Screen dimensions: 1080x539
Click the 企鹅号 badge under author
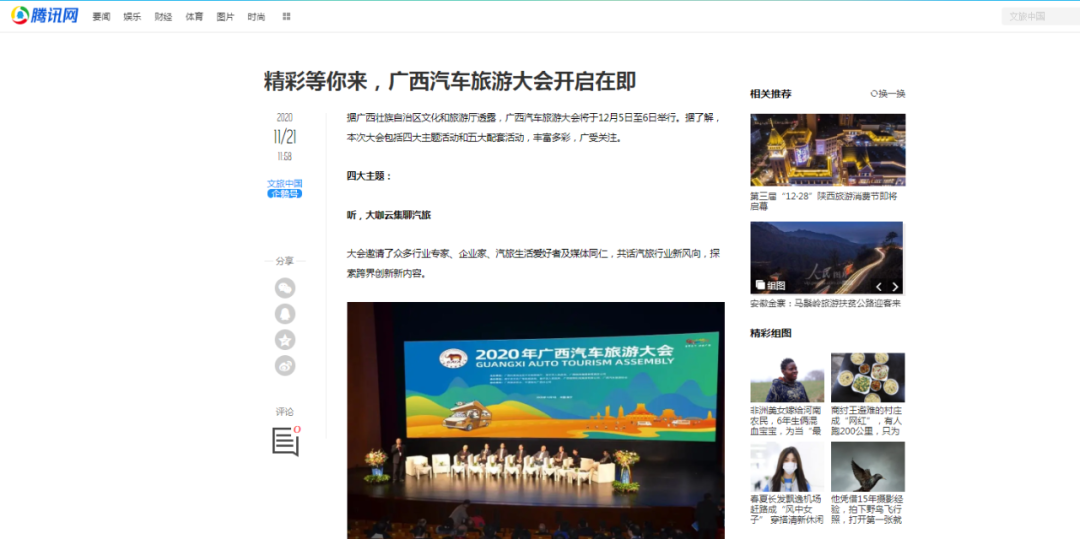(284, 193)
